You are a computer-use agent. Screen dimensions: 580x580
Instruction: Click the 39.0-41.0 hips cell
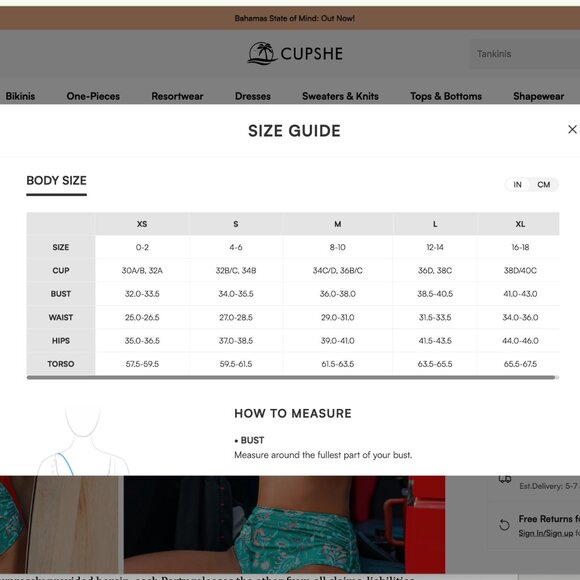click(x=337, y=341)
